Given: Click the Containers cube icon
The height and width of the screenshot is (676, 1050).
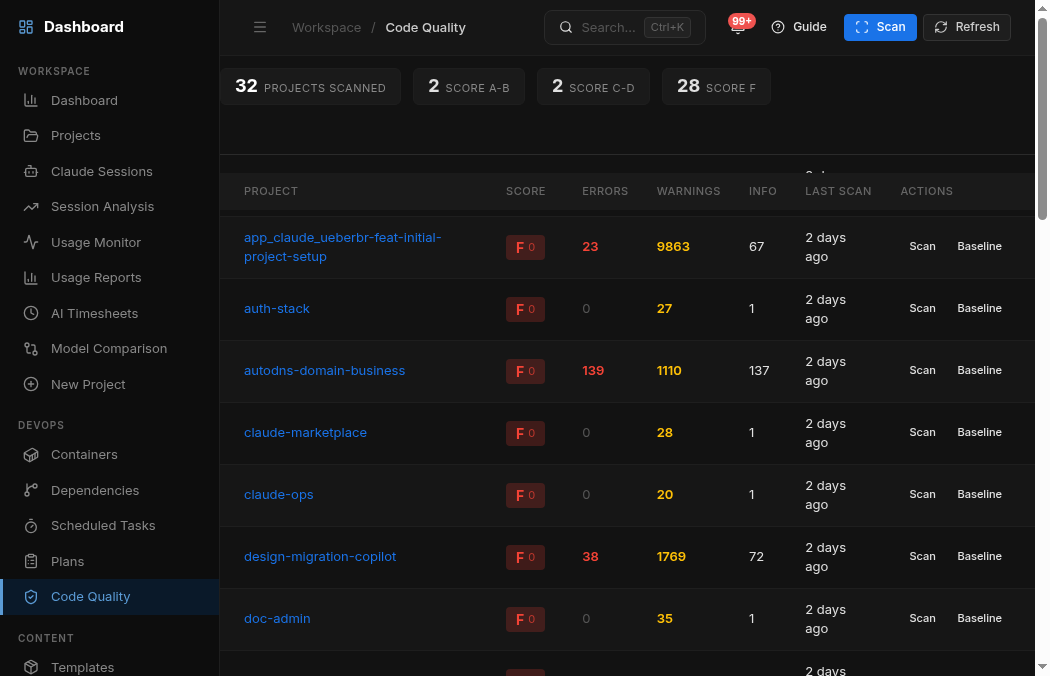Looking at the screenshot, I should point(31,455).
